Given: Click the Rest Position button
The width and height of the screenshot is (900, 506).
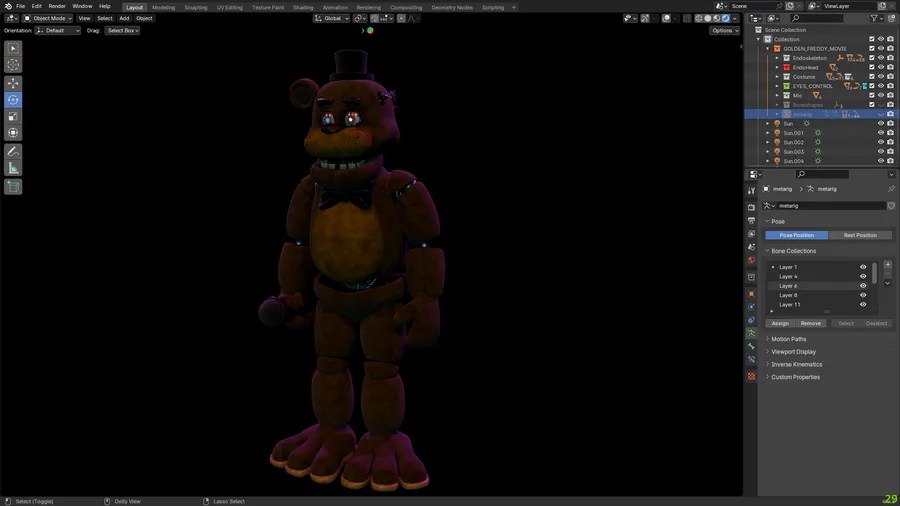Looking at the screenshot, I should [x=860, y=235].
